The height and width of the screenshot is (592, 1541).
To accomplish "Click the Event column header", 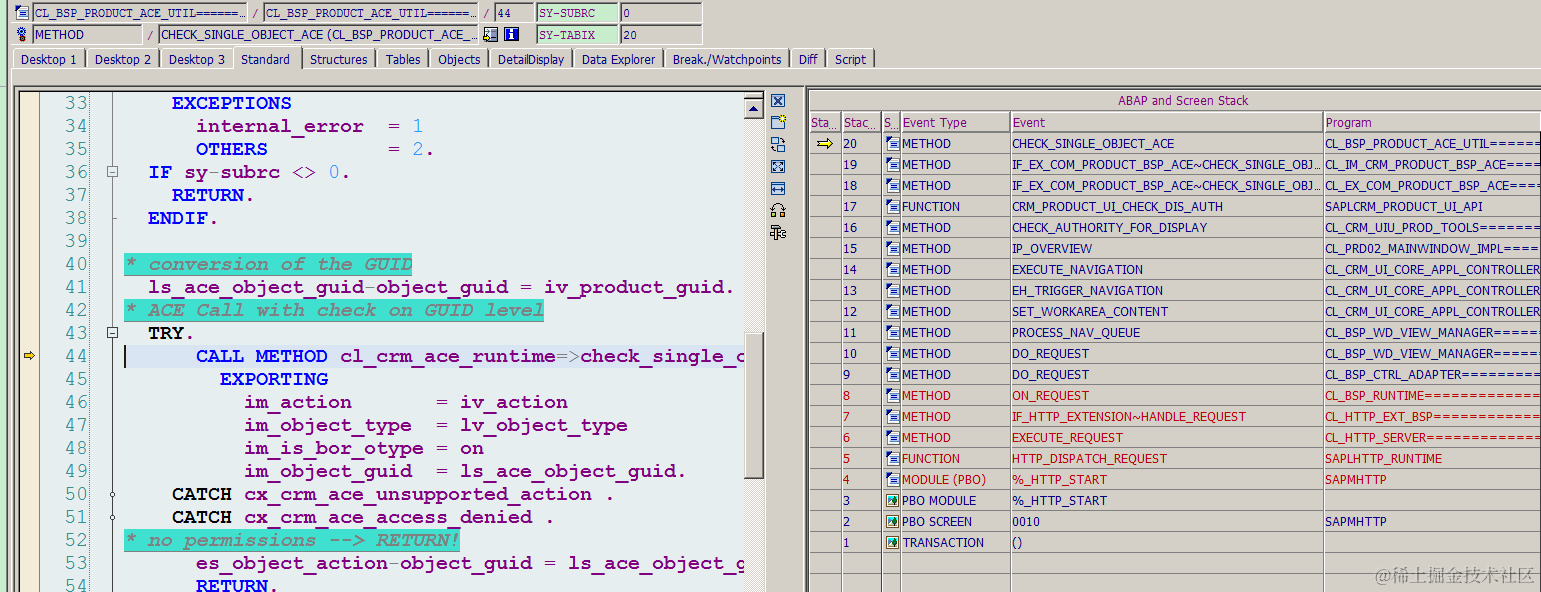I will pyautogui.click(x=1166, y=122).
